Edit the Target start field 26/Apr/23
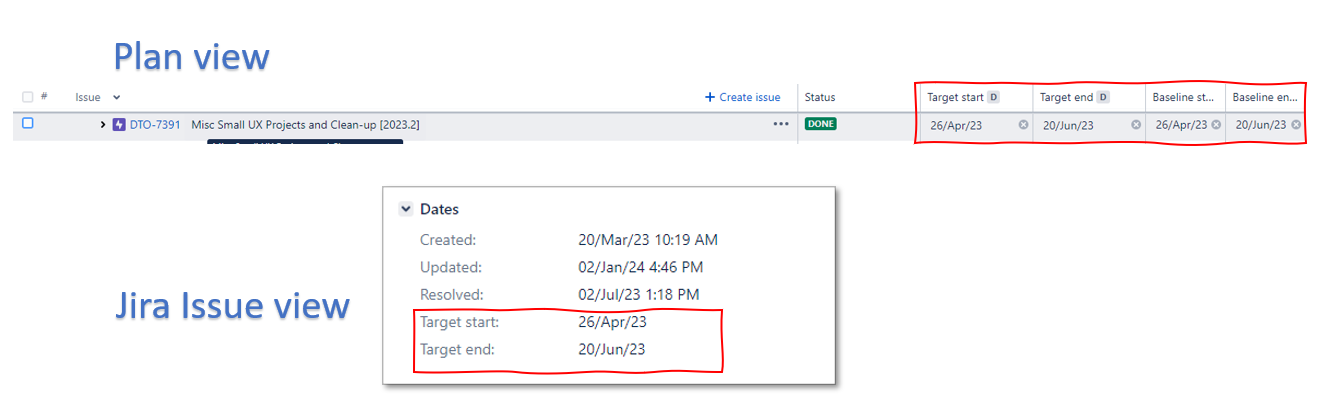The width and height of the screenshot is (1320, 409). pos(956,125)
